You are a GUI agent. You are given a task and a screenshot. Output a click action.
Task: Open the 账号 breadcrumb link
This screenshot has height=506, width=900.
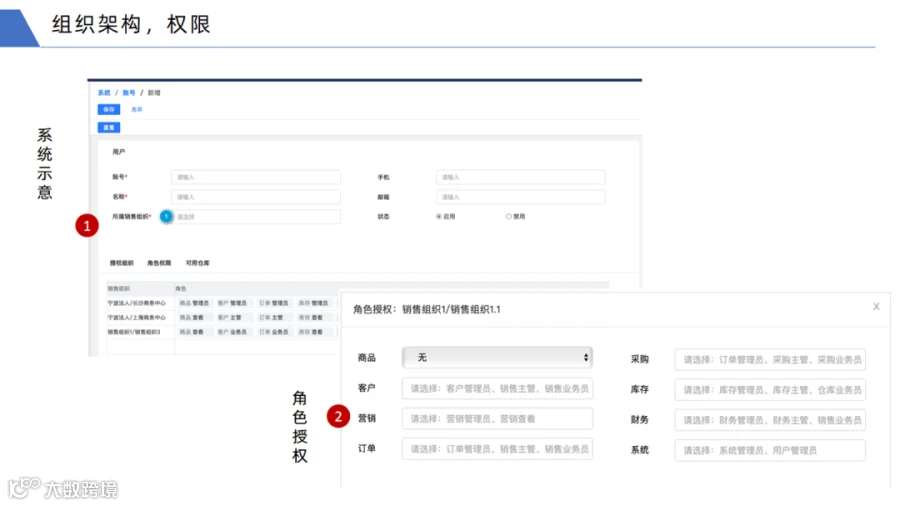pos(129,92)
